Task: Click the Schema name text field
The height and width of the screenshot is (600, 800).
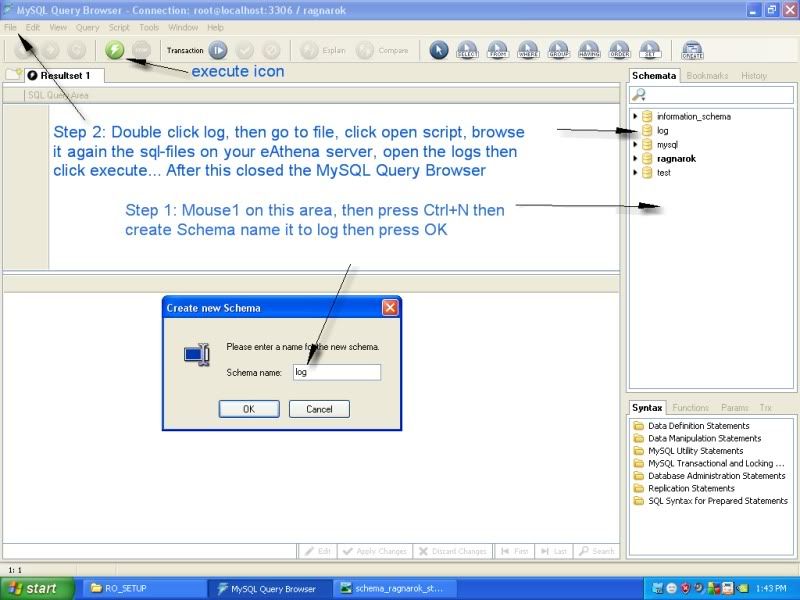Action: click(x=337, y=372)
